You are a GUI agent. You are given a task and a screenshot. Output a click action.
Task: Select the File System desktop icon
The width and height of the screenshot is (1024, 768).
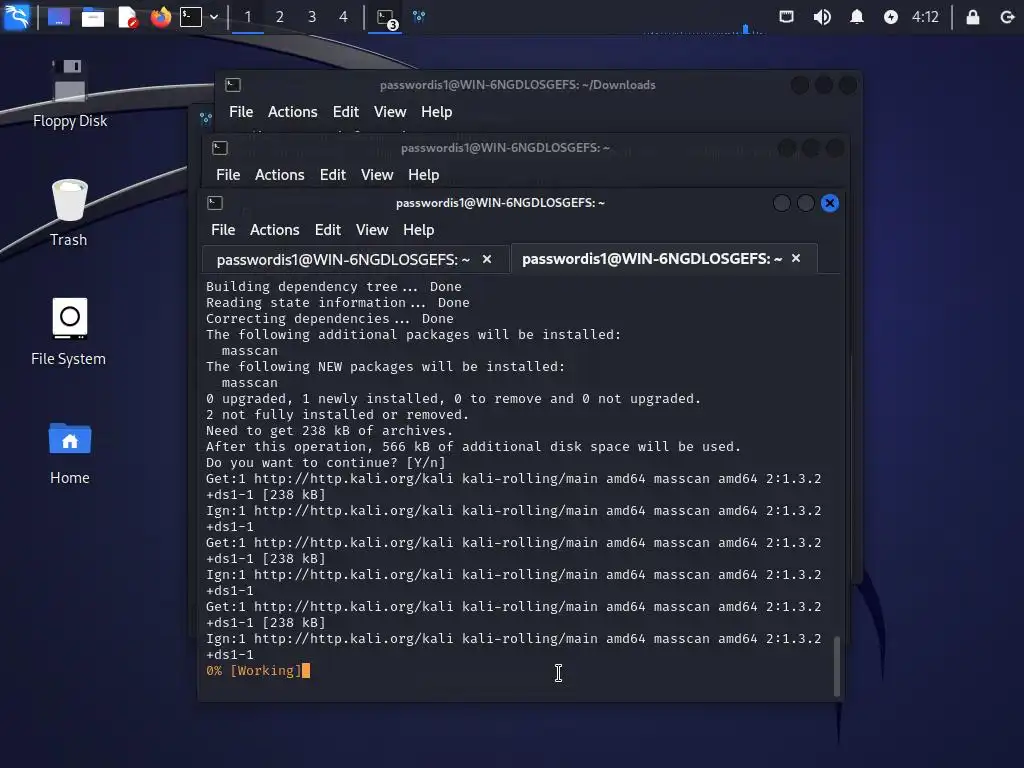coord(69,332)
